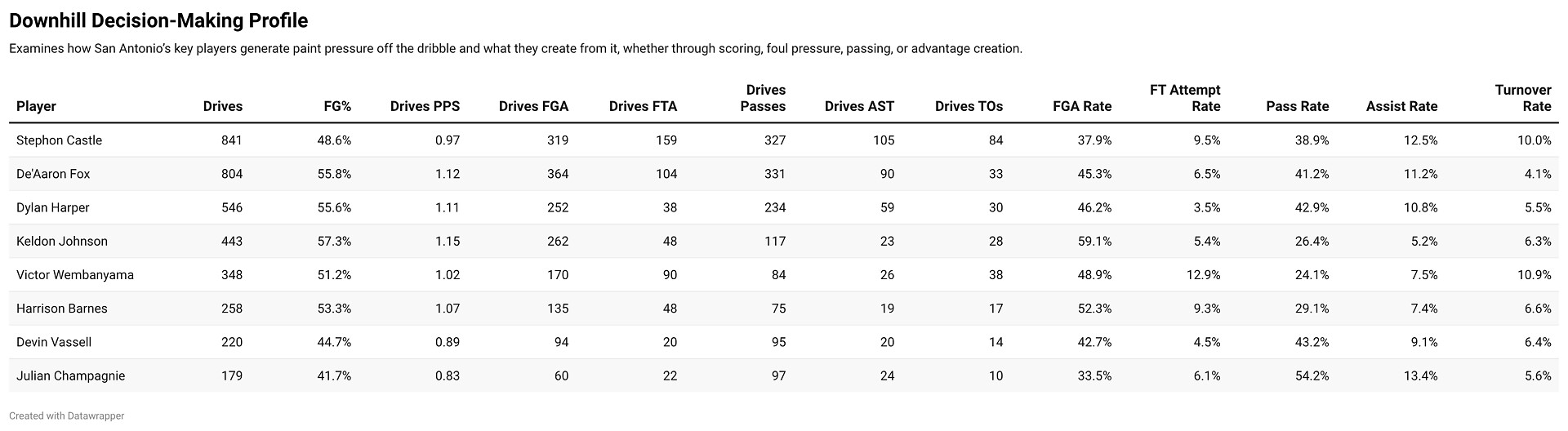Select the Stephon Castle player name
The width and height of the screenshot is (1568, 431).
pos(59,140)
